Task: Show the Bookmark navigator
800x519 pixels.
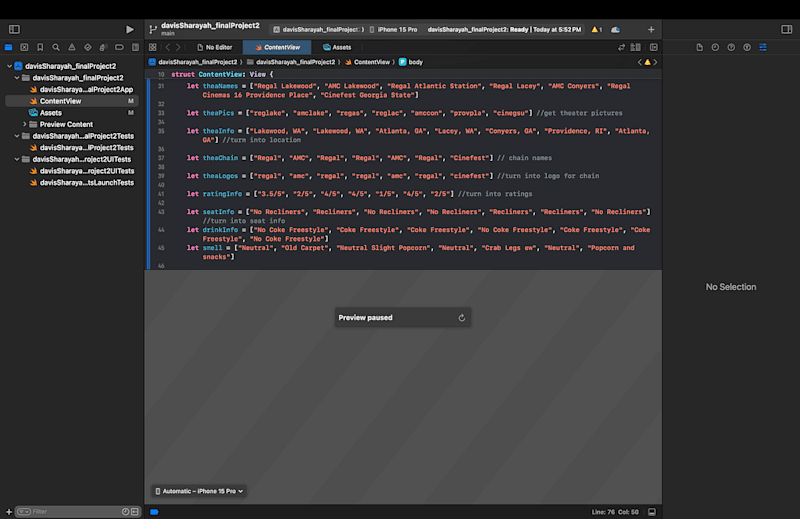Action: tap(40, 47)
